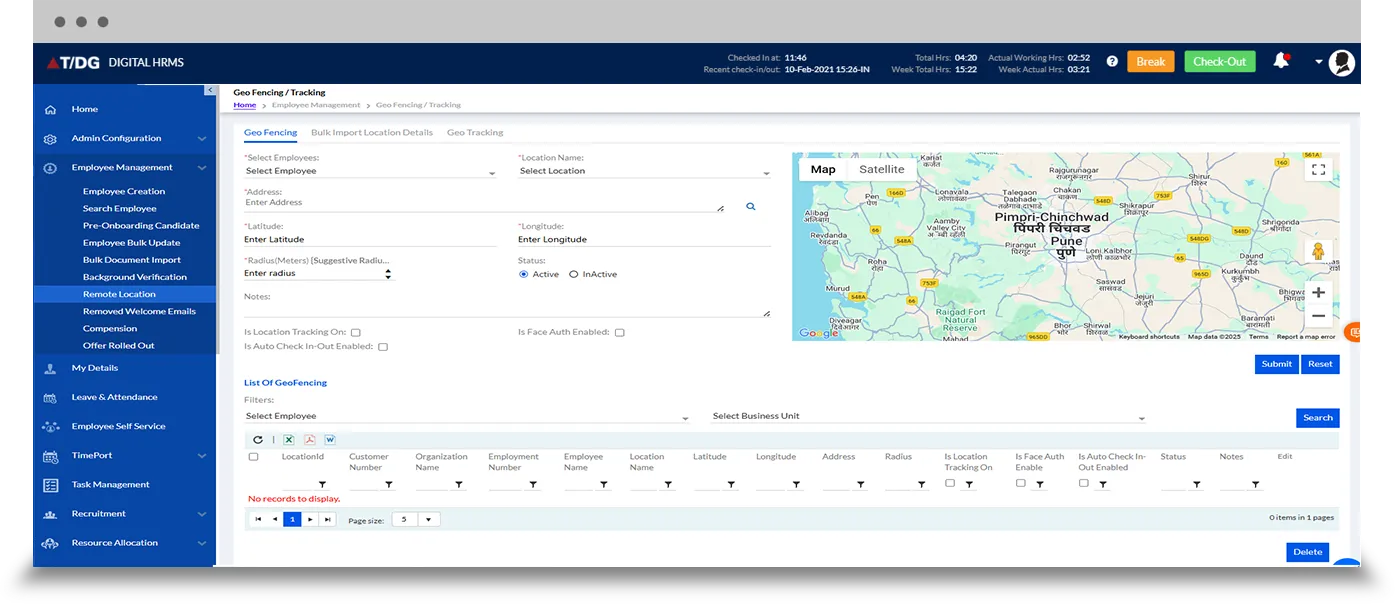The height and width of the screenshot is (604, 1395).
Task: Open the Select Business Unit filter dropdown
Action: click(x=927, y=417)
